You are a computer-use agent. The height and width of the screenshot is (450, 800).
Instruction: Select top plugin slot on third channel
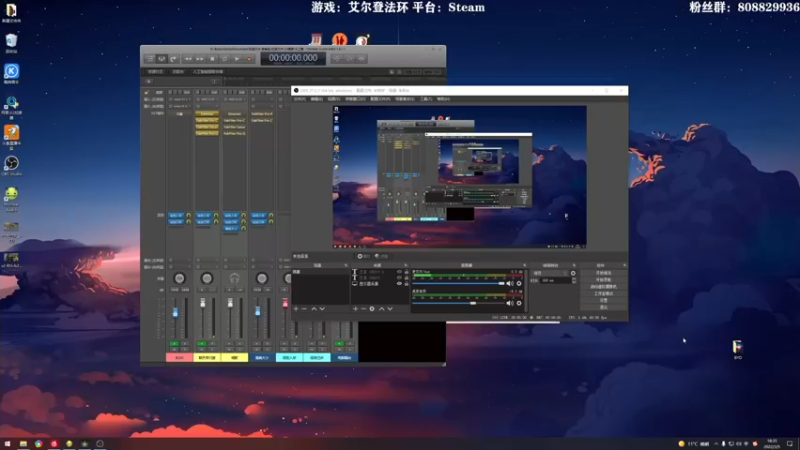click(x=234, y=114)
